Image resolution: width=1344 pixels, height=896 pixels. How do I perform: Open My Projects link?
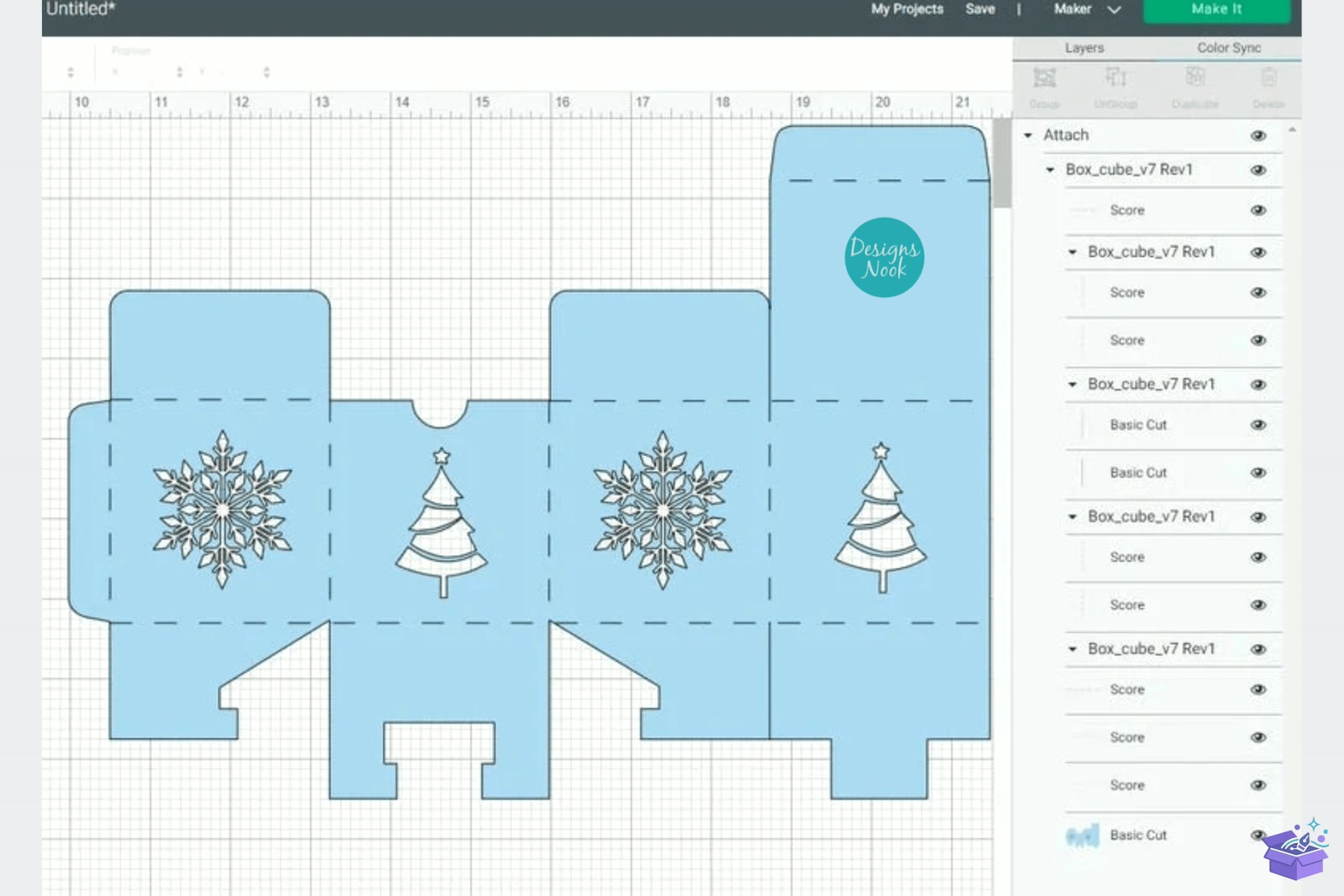[907, 9]
